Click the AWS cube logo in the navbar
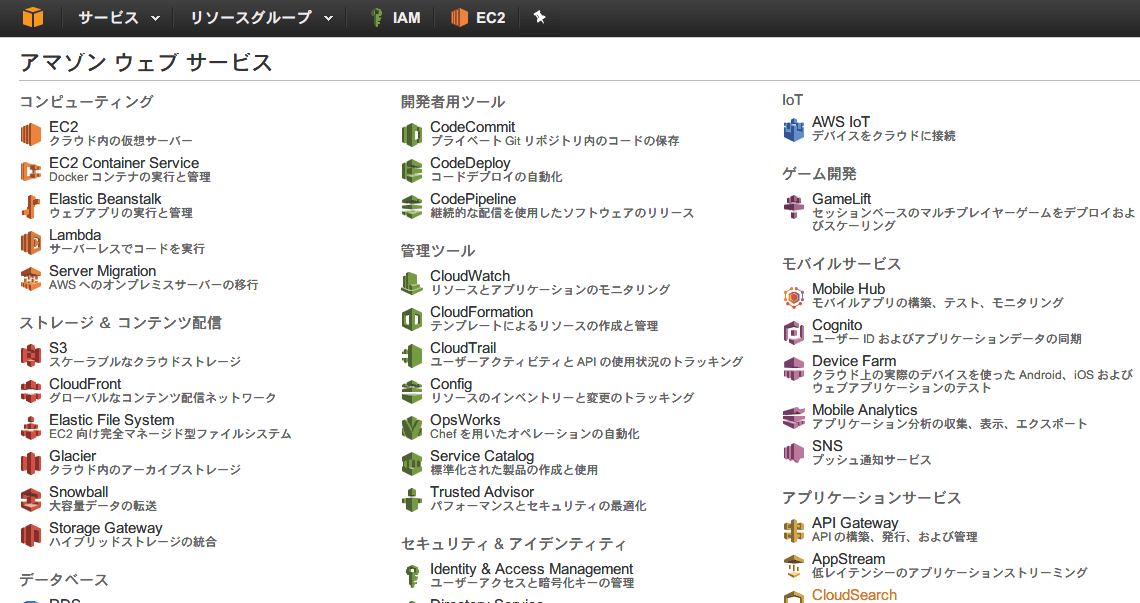The width and height of the screenshot is (1140, 603). 33,17
